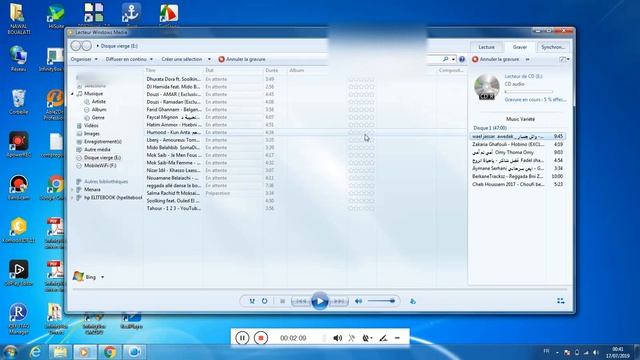640x360 pixels.
Task: Select Genre under Musique
Action: coord(94,118)
